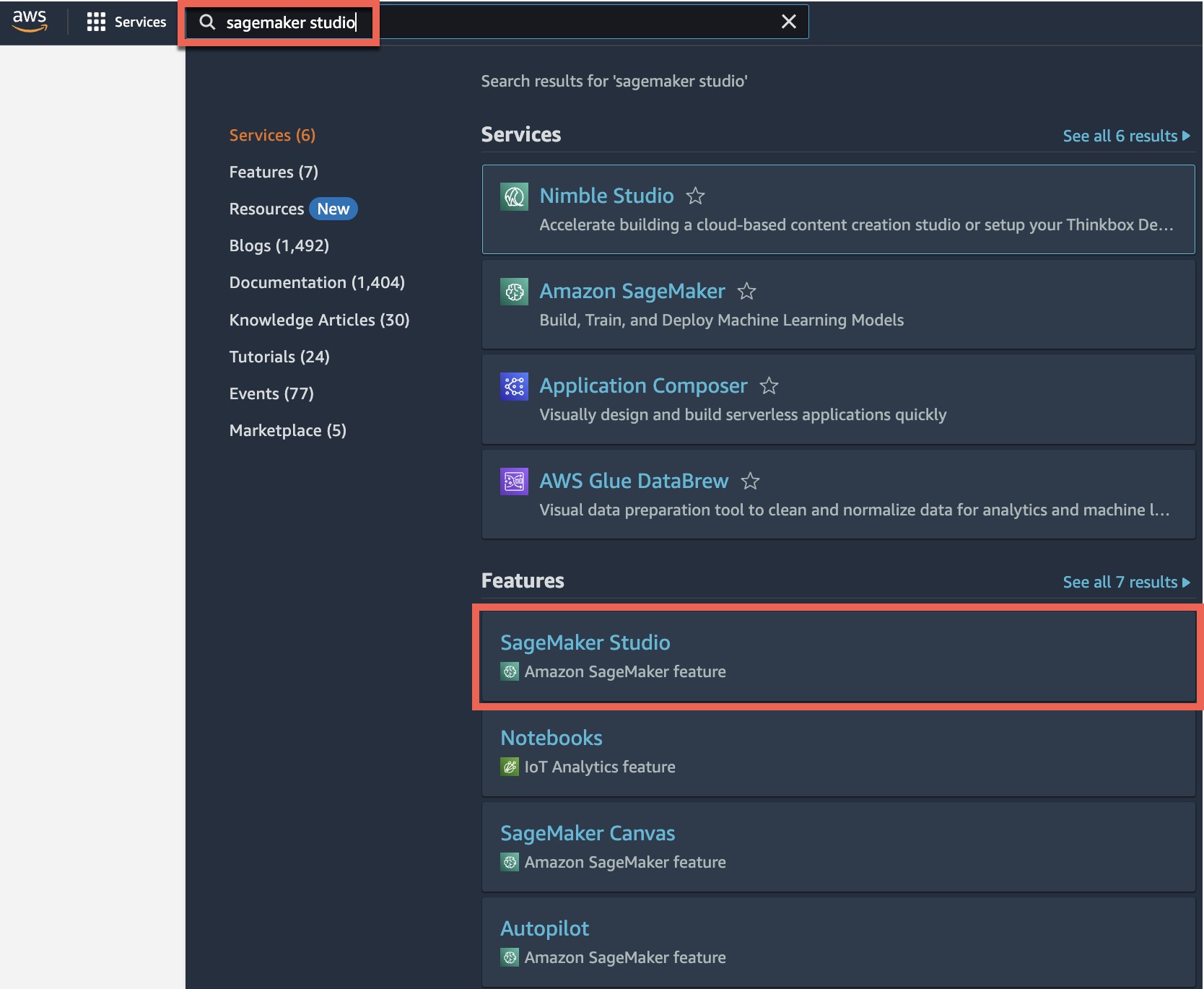Click 'IoT Analytics feature' text
This screenshot has height=989, width=1204.
(x=600, y=767)
